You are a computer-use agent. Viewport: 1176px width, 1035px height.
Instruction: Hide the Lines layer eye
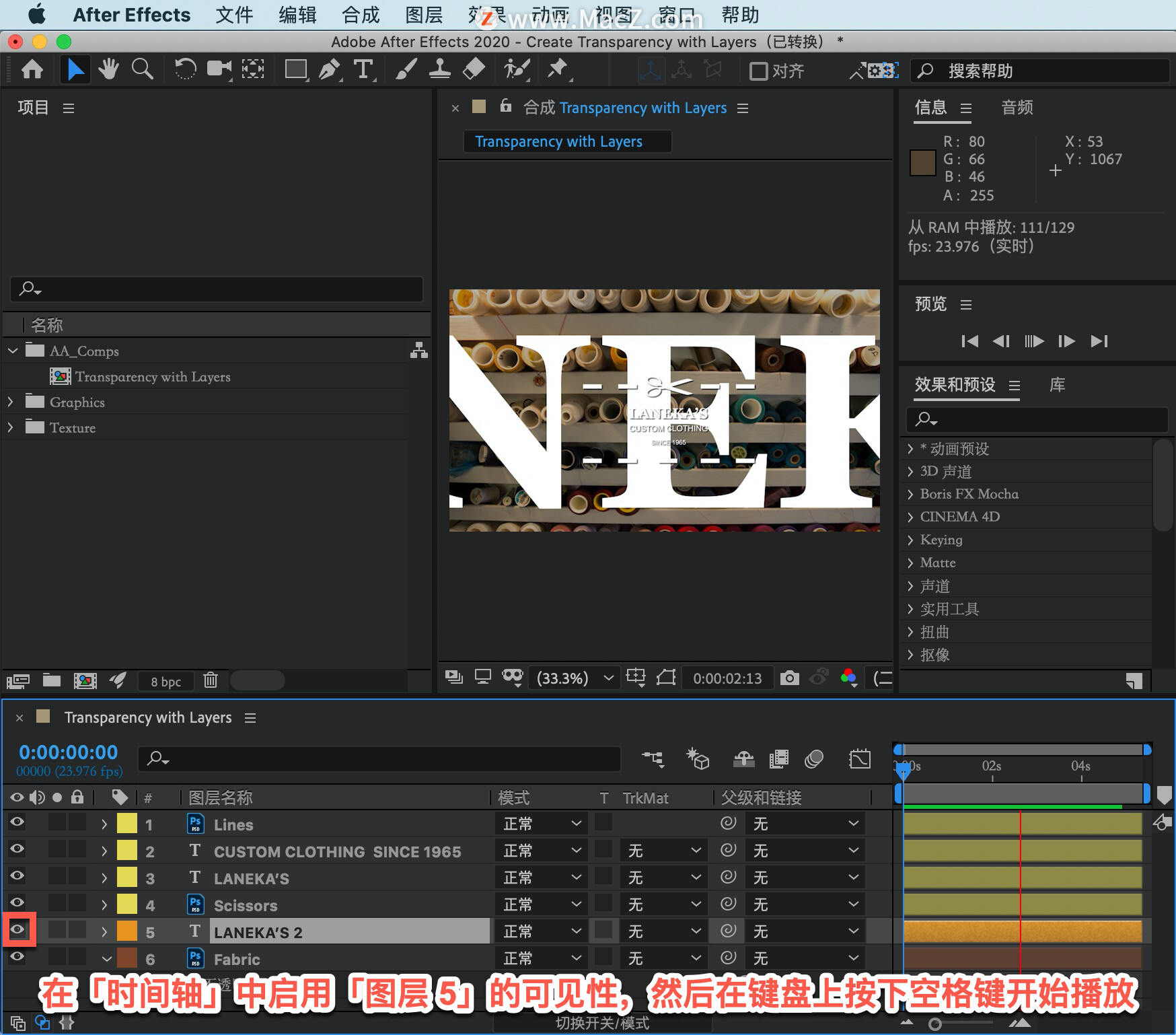[17, 822]
